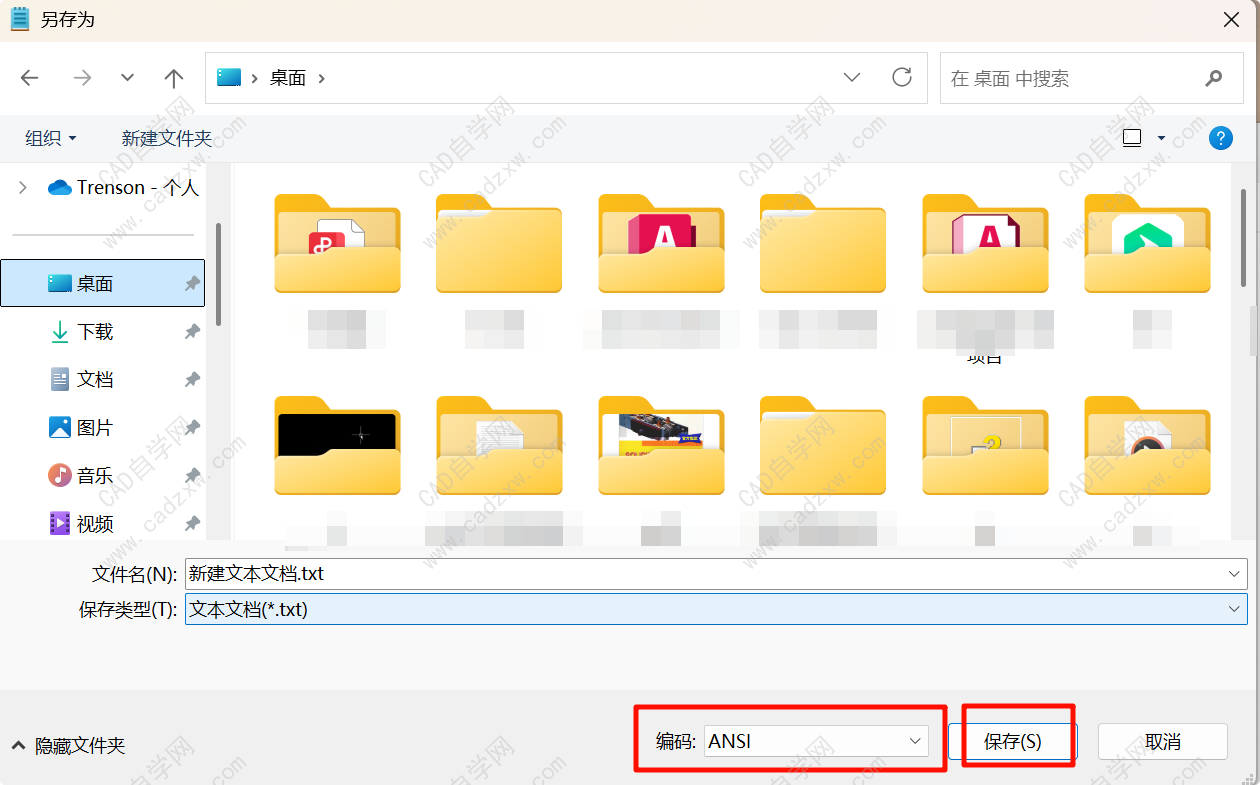Click the pin icon beside 视频
This screenshot has height=785, width=1260.
coord(192,524)
